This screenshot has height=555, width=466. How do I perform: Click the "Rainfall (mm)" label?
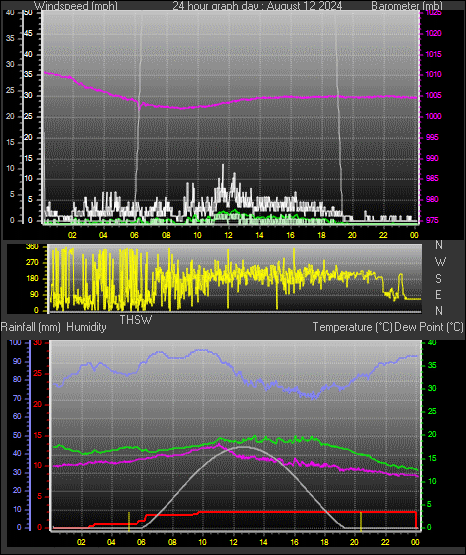click(31, 327)
